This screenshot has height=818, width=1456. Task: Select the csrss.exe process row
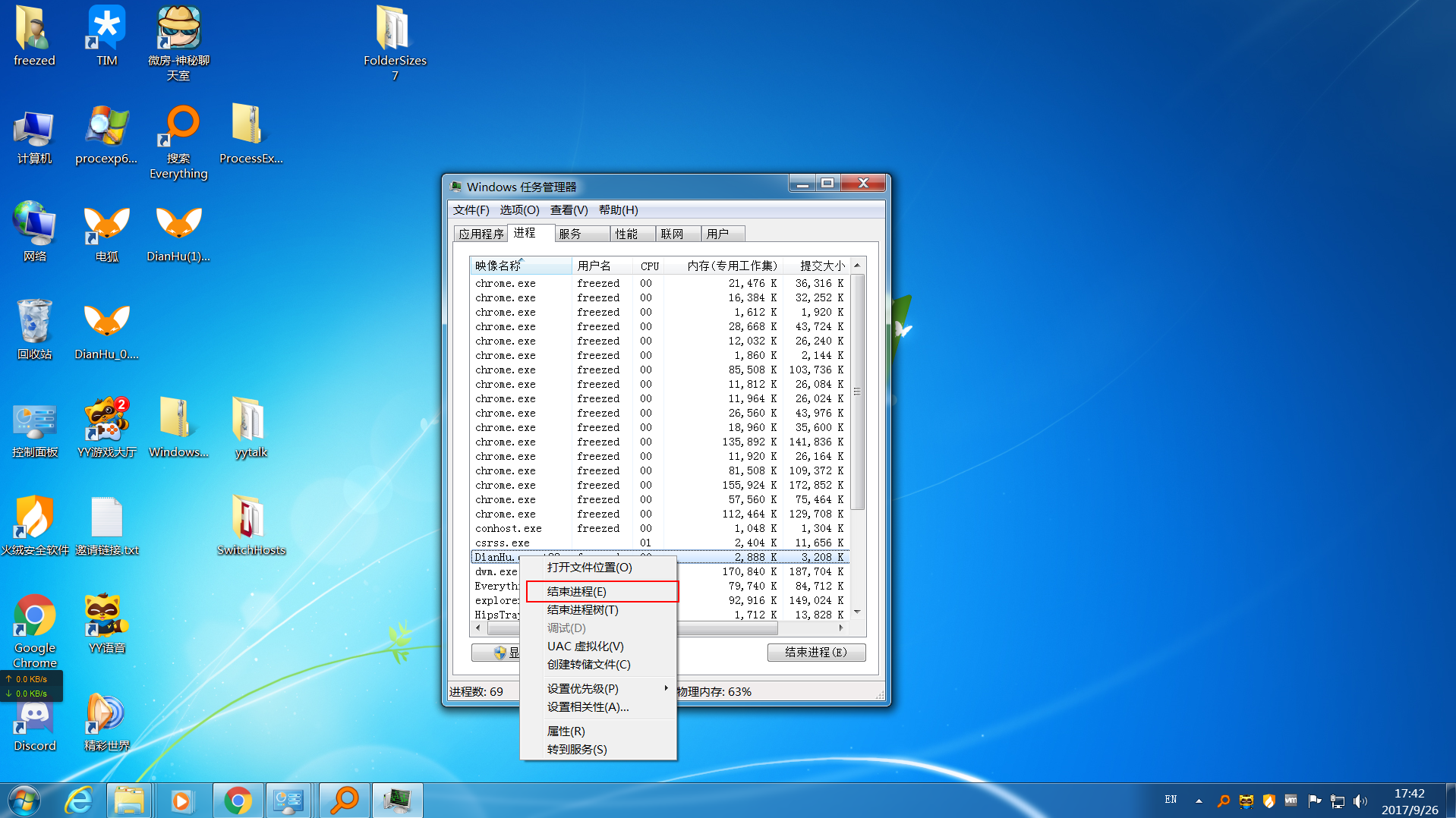point(659,543)
